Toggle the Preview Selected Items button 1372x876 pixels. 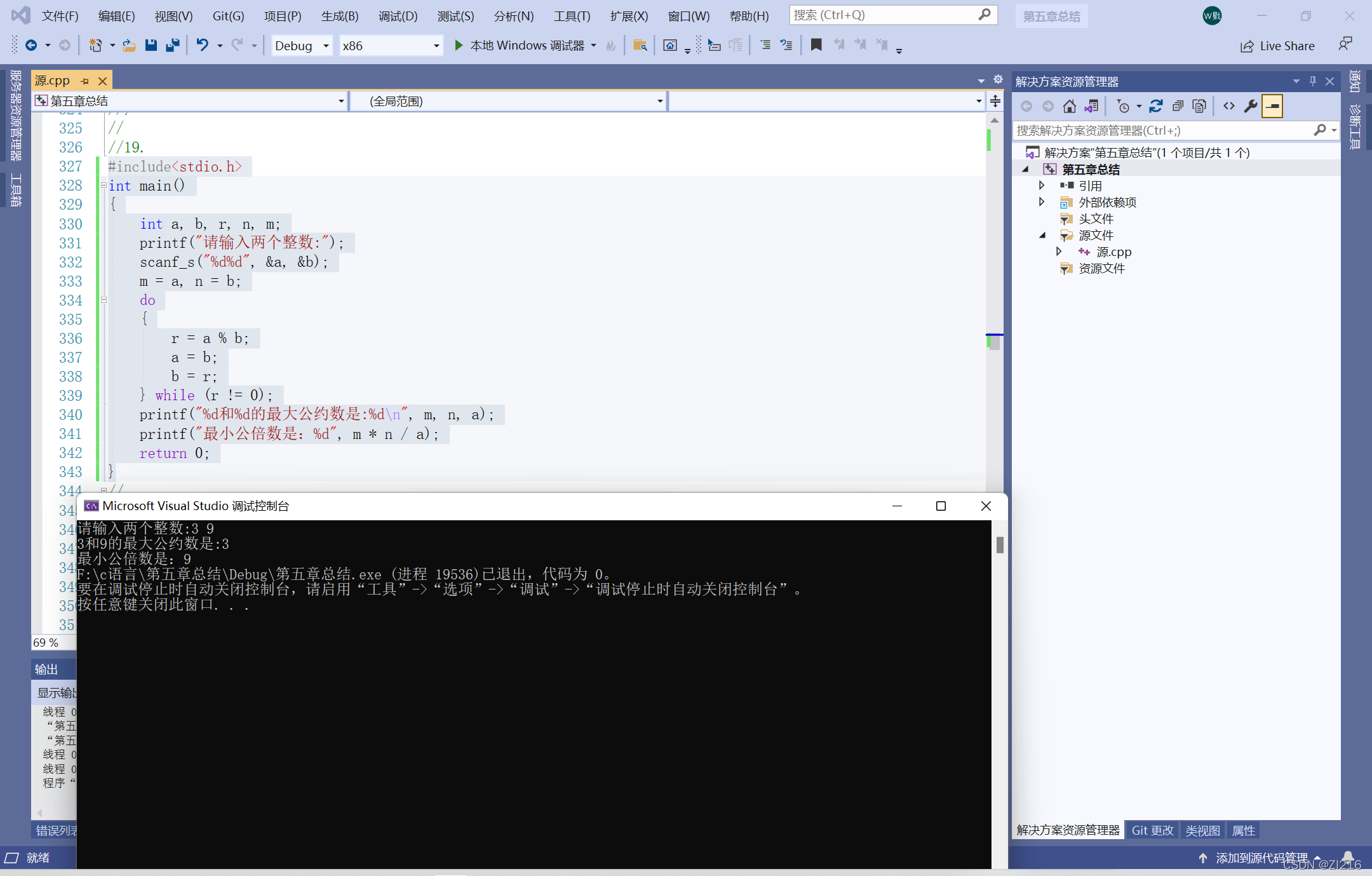pos(1272,106)
